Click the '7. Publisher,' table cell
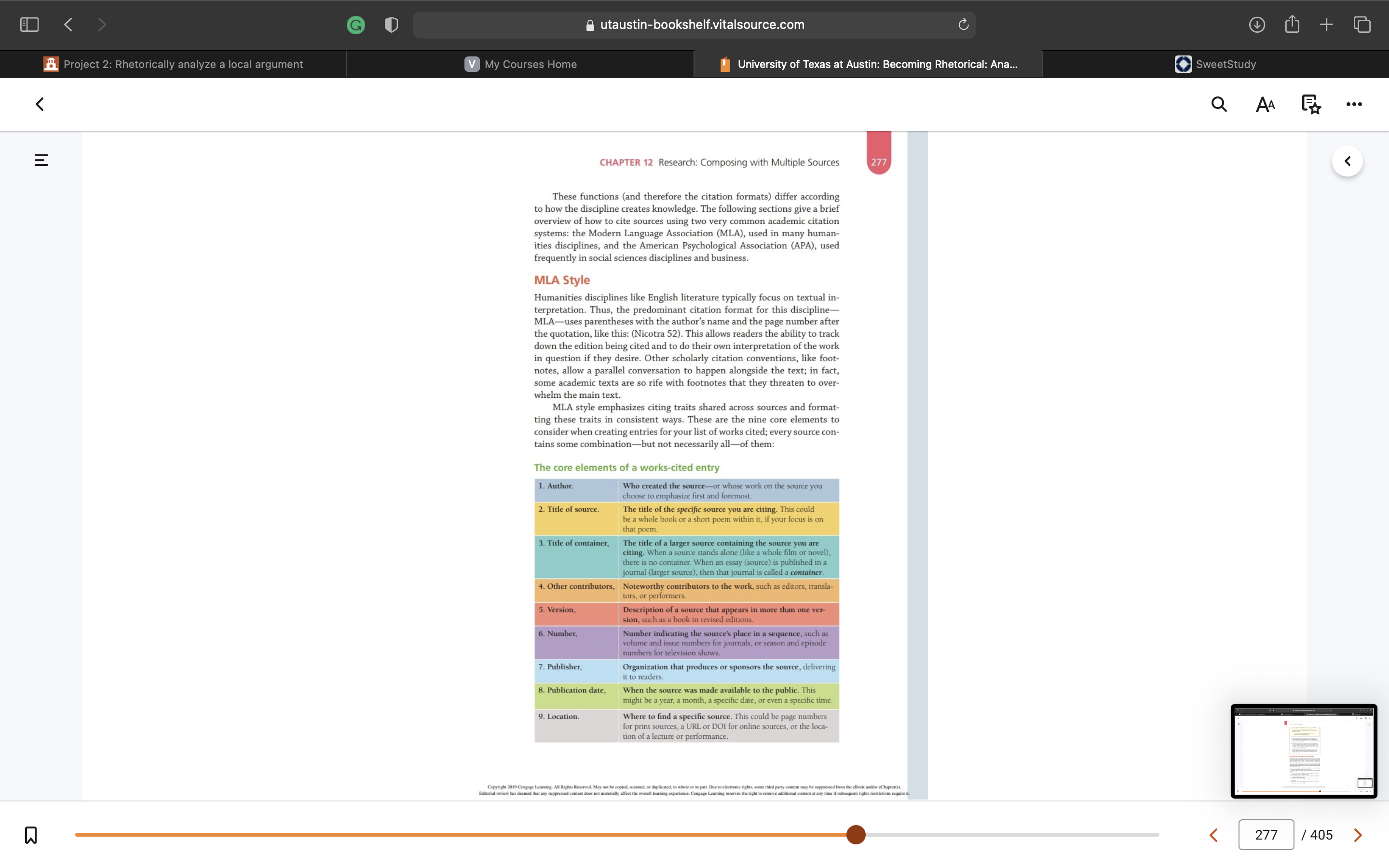The width and height of the screenshot is (1389, 868). (x=576, y=671)
